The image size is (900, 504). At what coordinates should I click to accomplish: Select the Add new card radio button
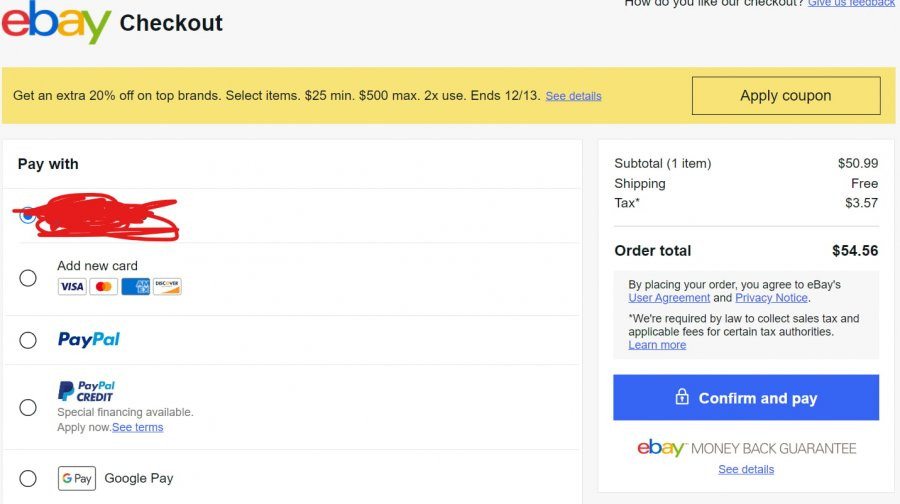tap(28, 278)
